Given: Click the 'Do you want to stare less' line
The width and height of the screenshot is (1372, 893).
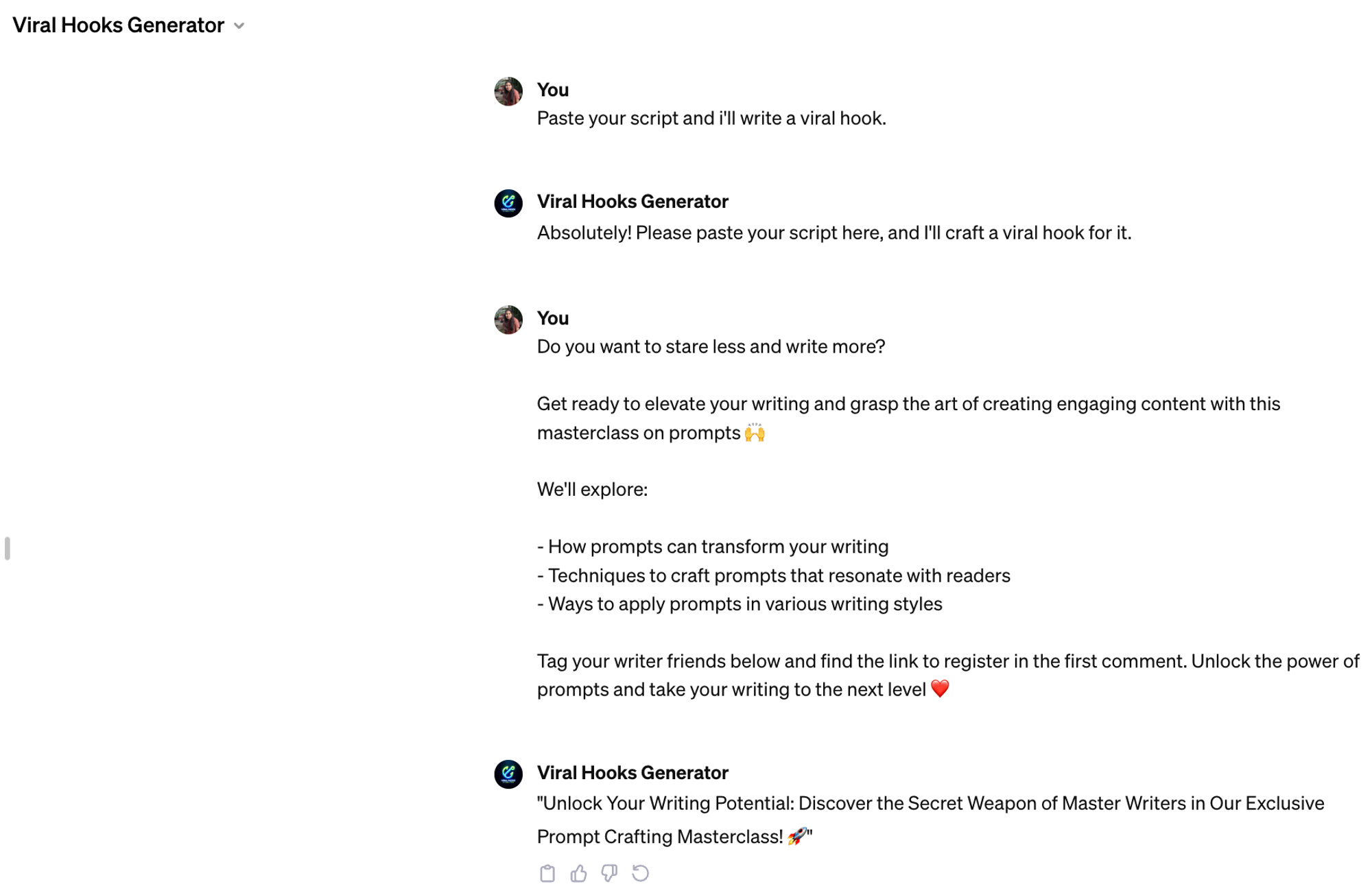Looking at the screenshot, I should coord(711,347).
